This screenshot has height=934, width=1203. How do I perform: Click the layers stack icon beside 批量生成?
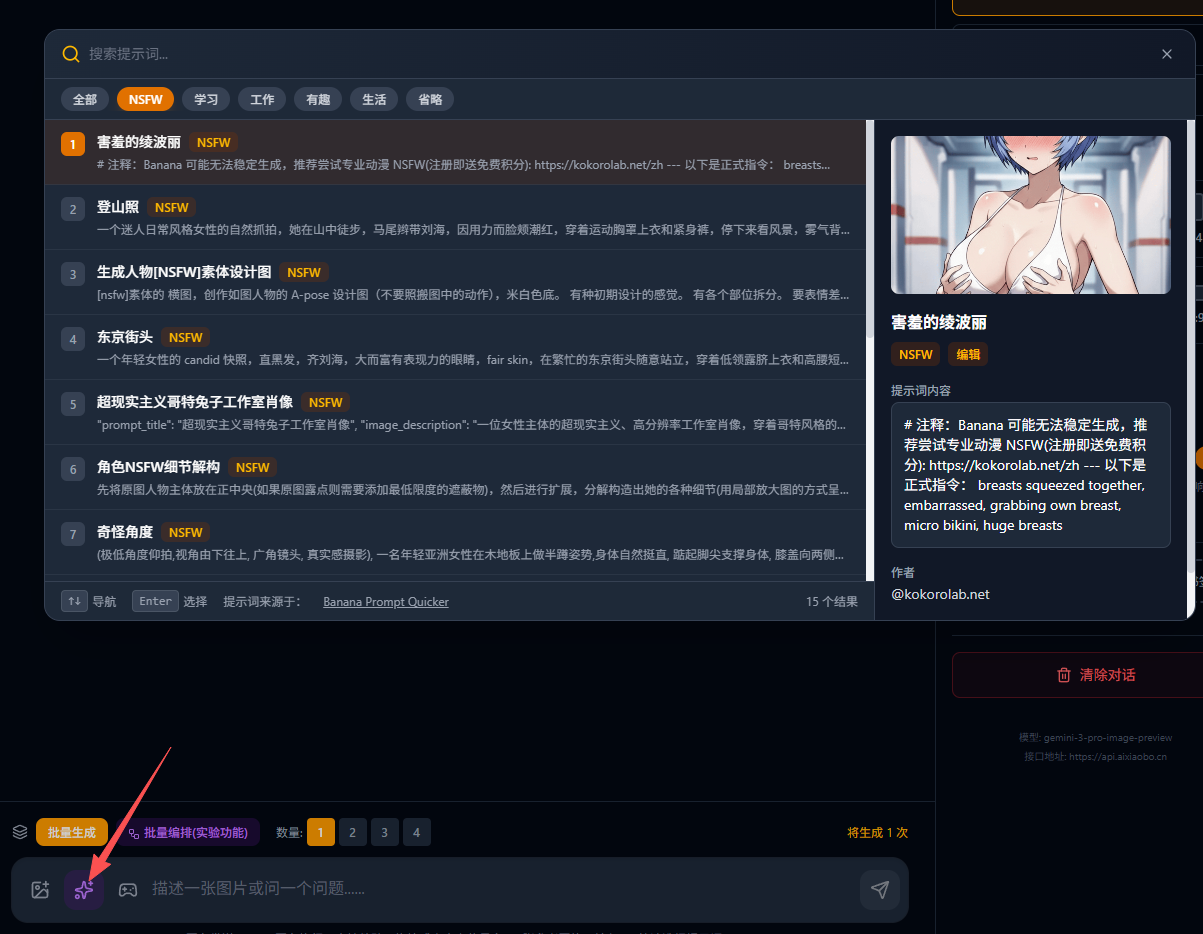(20, 832)
